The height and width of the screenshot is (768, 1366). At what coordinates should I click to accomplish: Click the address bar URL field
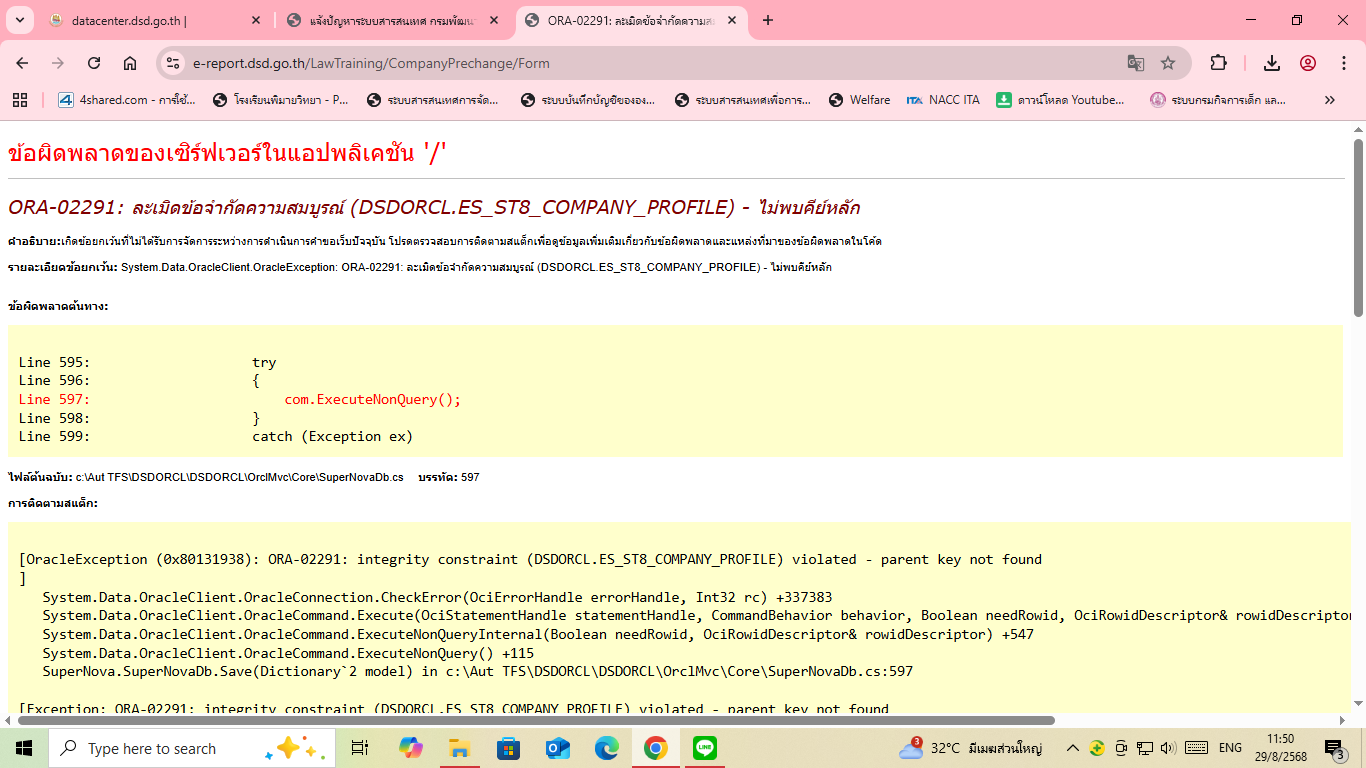(x=640, y=63)
